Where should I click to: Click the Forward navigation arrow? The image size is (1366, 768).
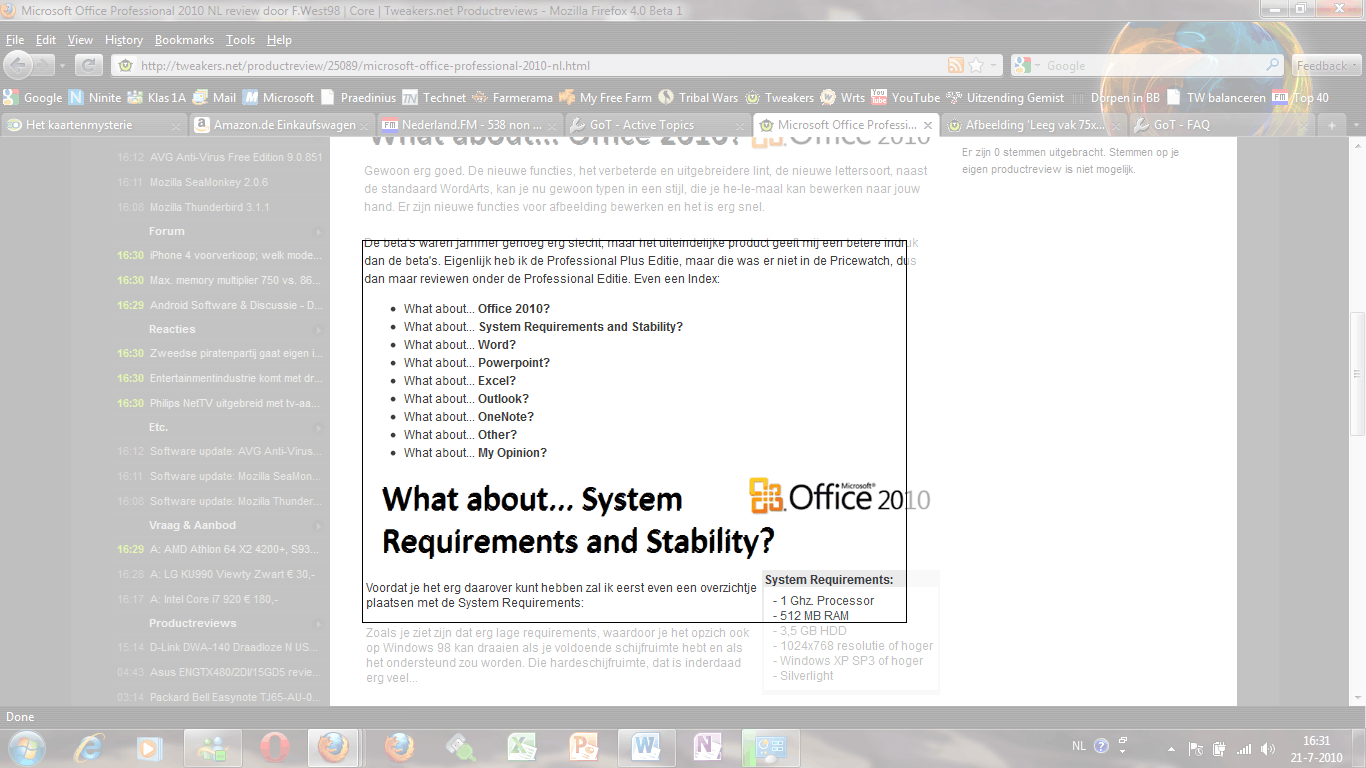pyautogui.click(x=45, y=65)
